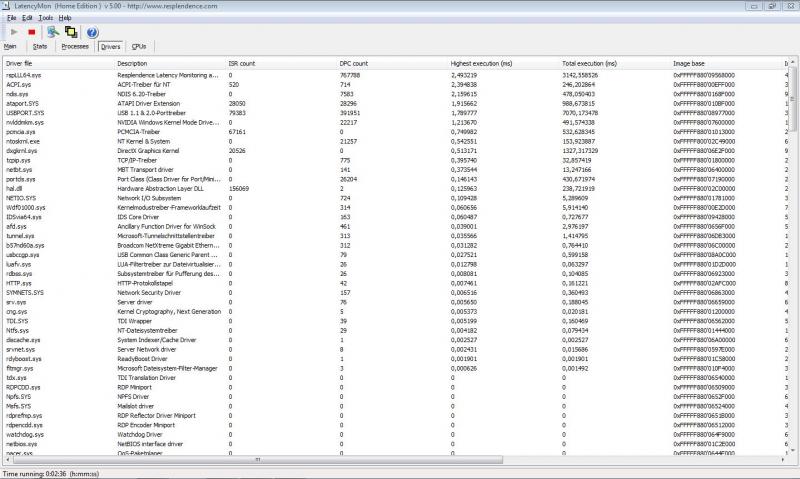Switch to the Main tab
Viewport: 800px width, 479px height.
click(10, 46)
